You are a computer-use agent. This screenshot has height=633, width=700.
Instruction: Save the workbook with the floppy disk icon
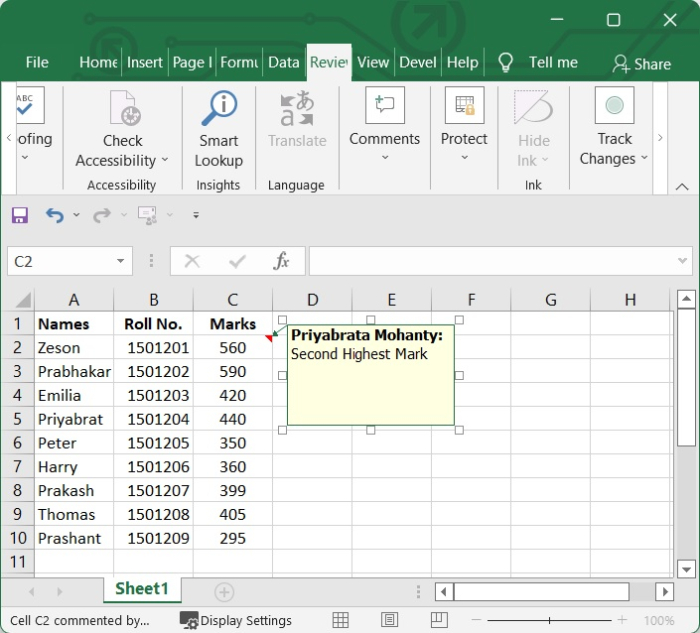coord(20,215)
